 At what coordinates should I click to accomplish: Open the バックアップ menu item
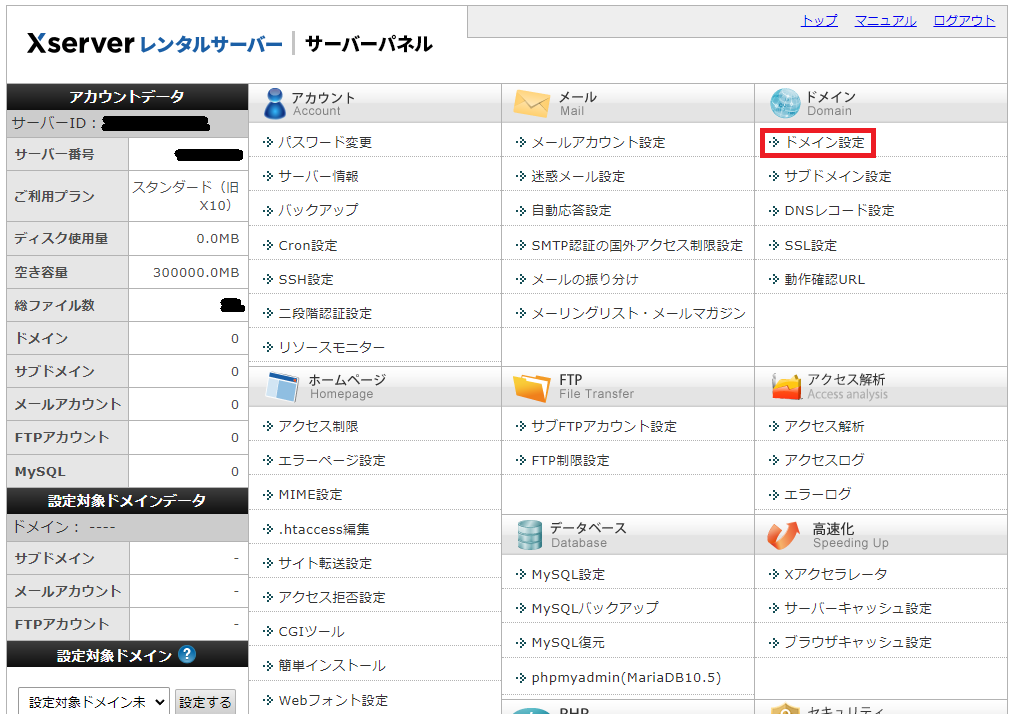click(x=318, y=210)
